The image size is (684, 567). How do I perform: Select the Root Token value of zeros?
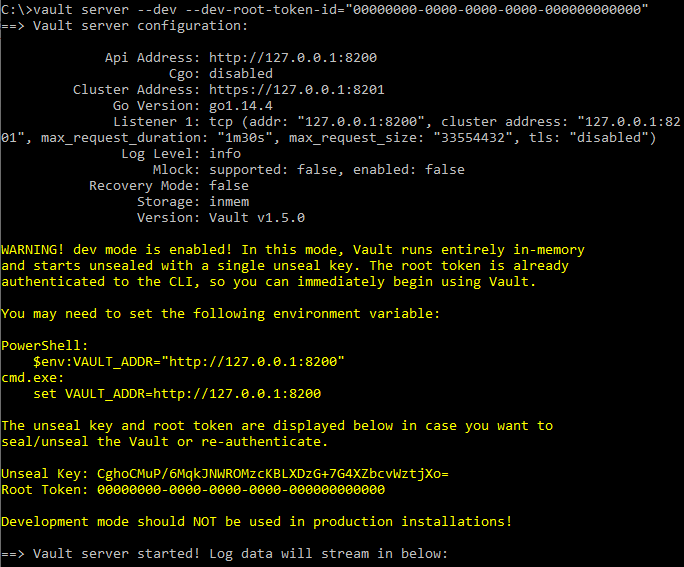[x=241, y=490]
